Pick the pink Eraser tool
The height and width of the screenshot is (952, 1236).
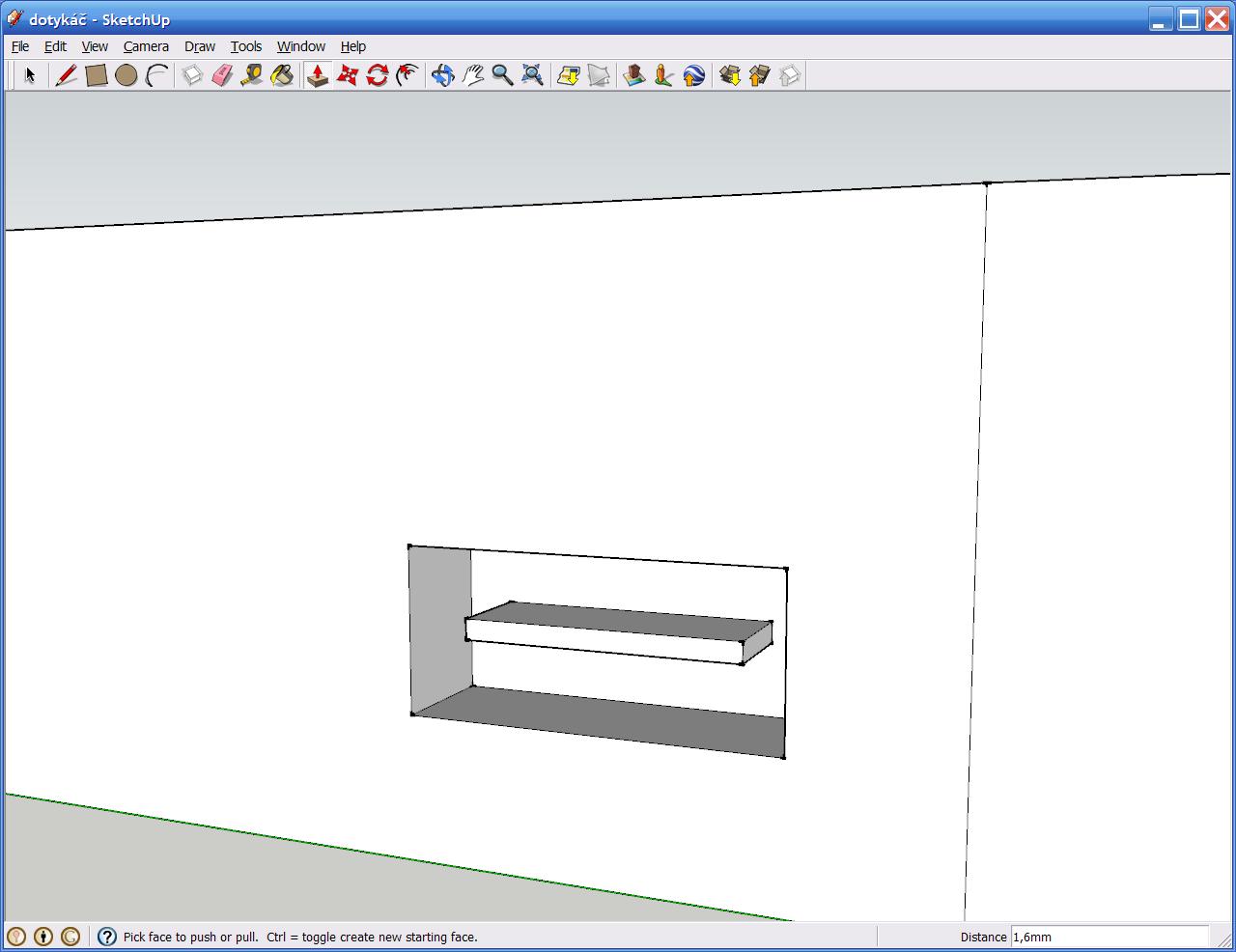click(x=222, y=75)
